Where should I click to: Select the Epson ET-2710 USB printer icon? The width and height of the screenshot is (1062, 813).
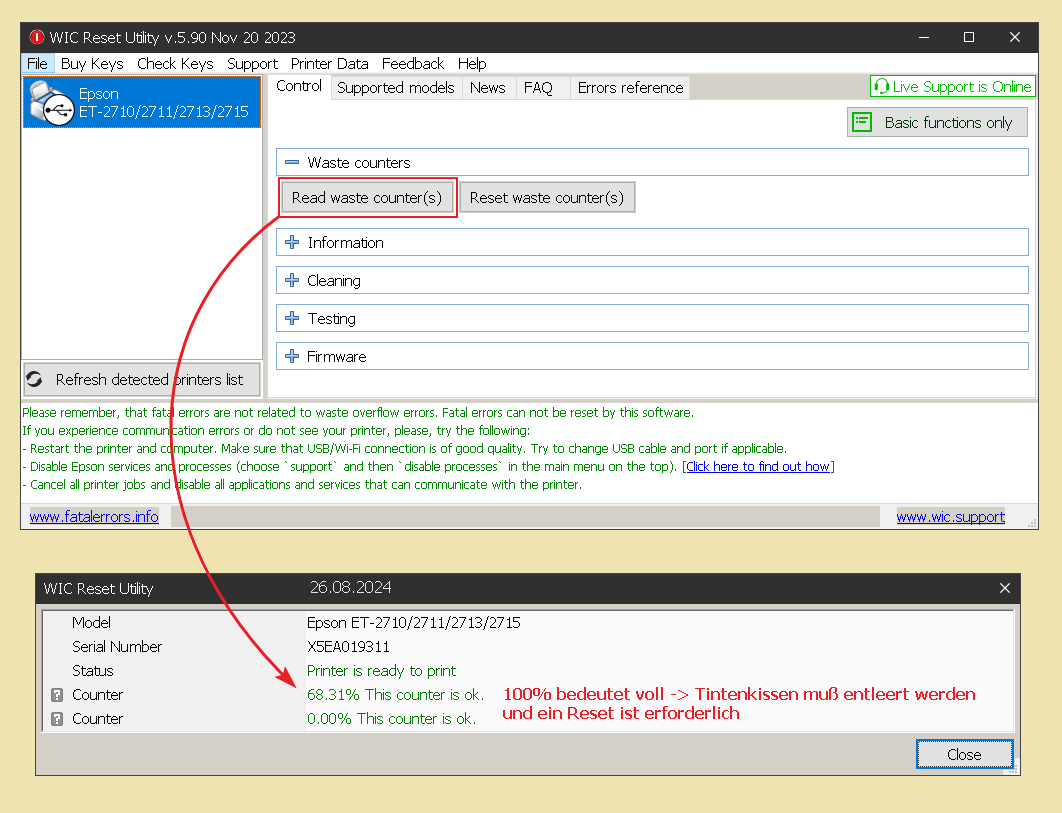tap(52, 103)
